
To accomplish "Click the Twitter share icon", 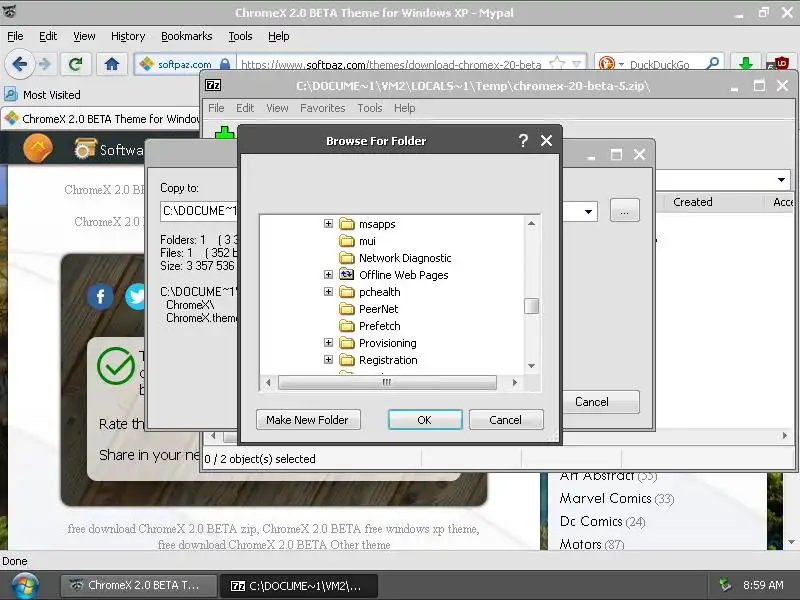I will click(x=136, y=296).
